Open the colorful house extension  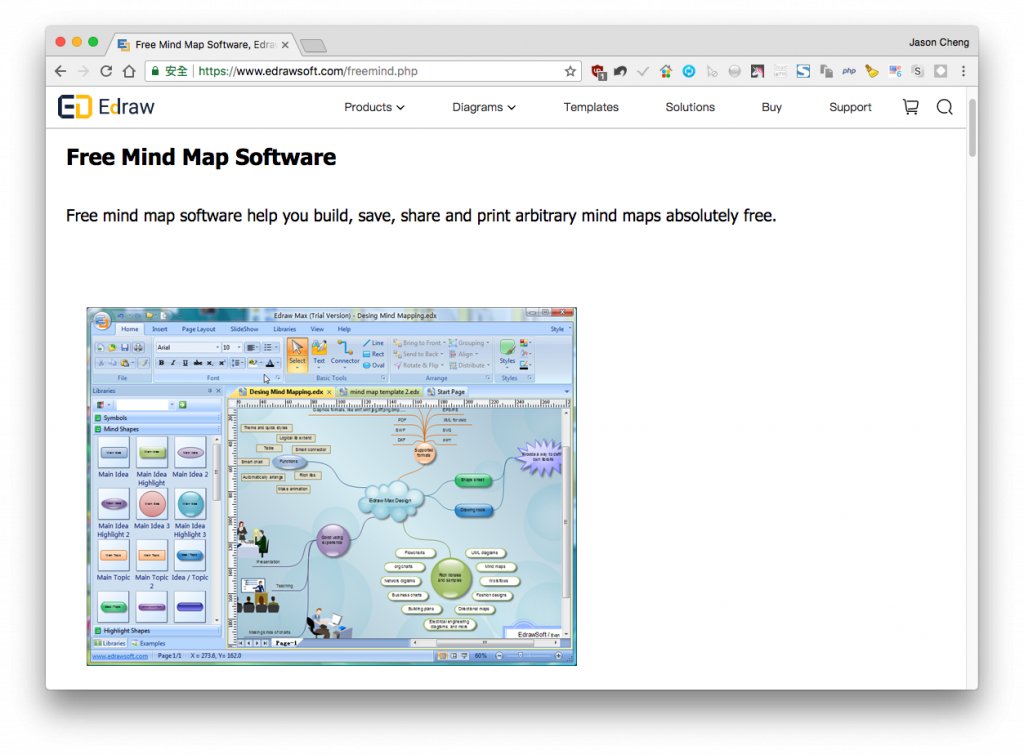[665, 71]
